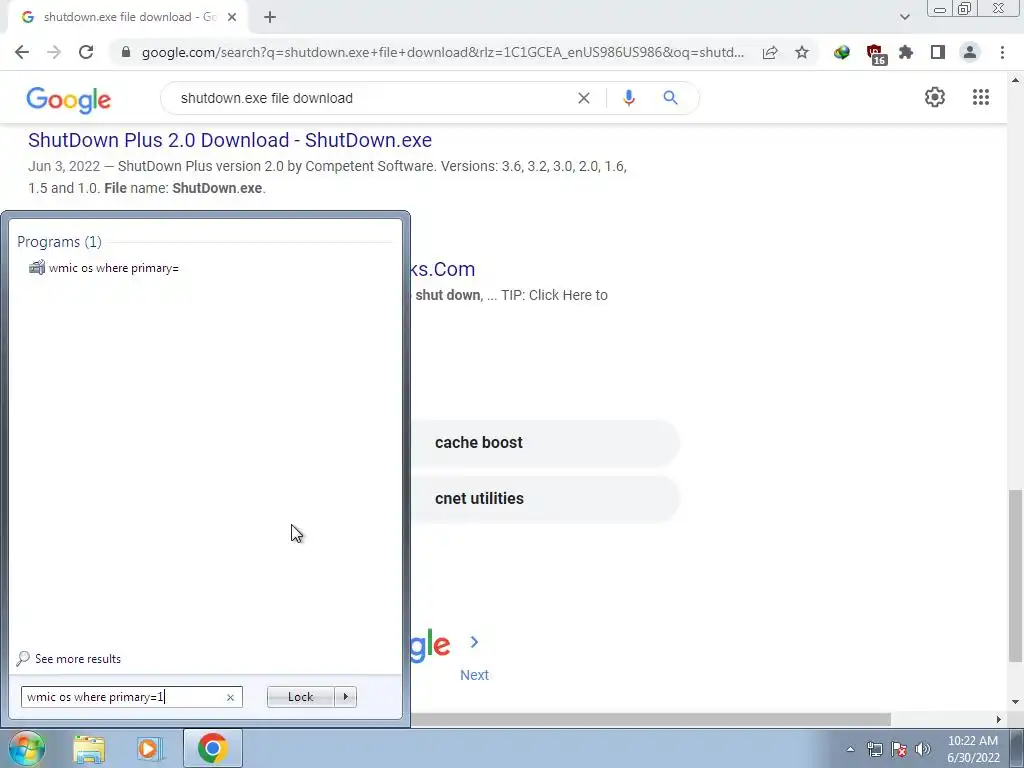The height and width of the screenshot is (768, 1024).
Task: Open the globe download manager extension
Action: [842, 52]
